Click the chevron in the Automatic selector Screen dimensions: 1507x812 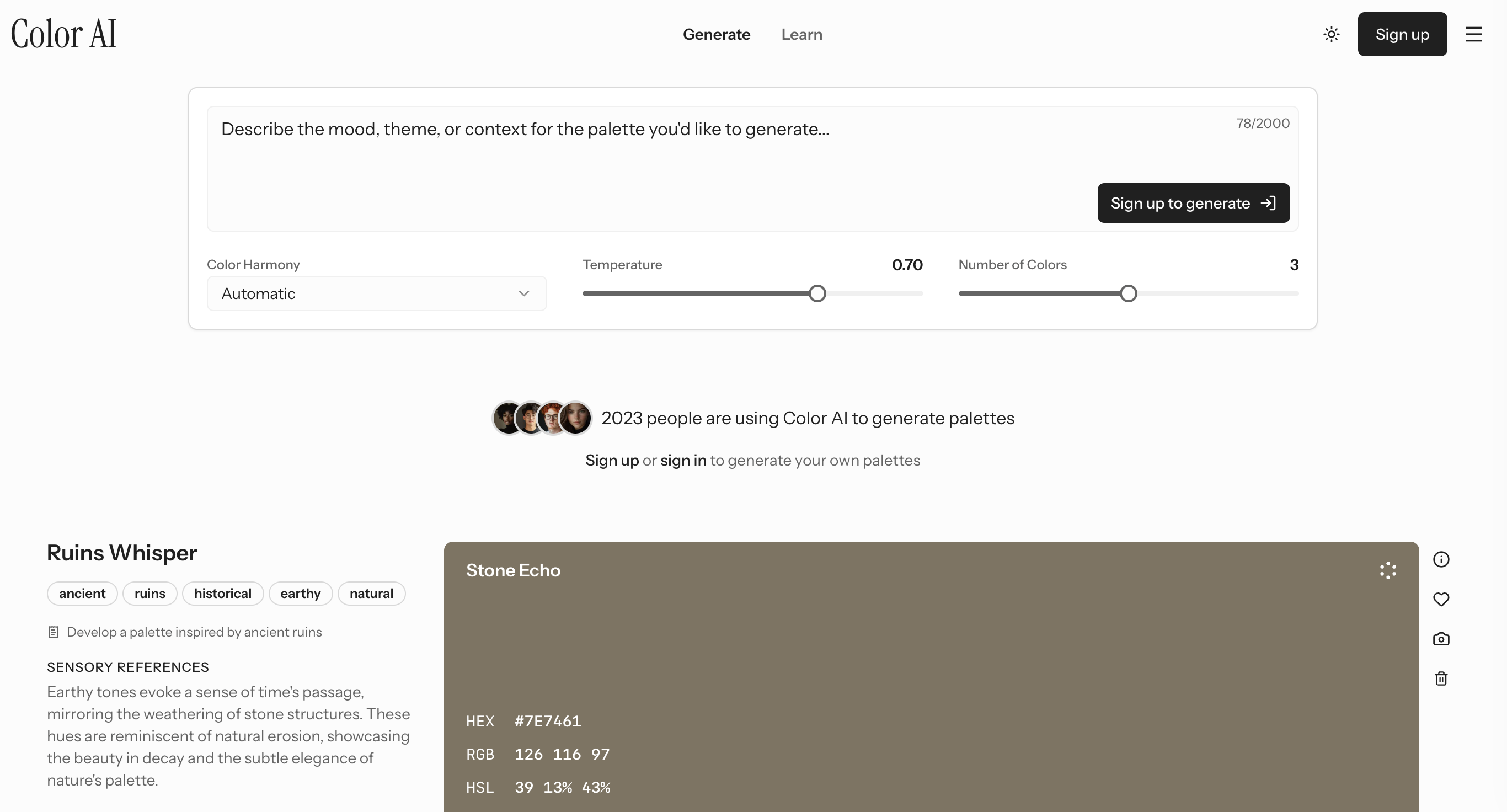tap(523, 293)
